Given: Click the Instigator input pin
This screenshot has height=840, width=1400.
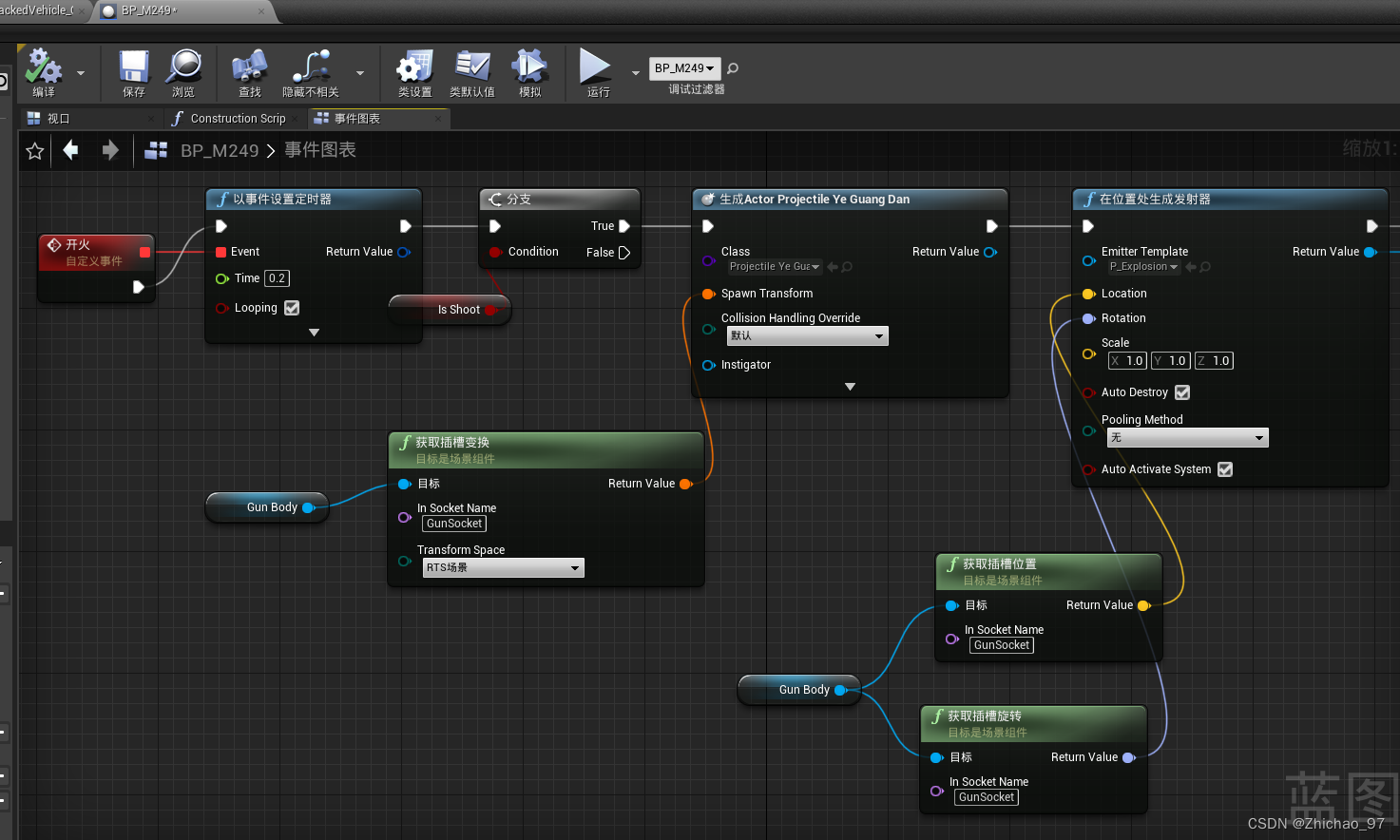Looking at the screenshot, I should tap(708, 365).
